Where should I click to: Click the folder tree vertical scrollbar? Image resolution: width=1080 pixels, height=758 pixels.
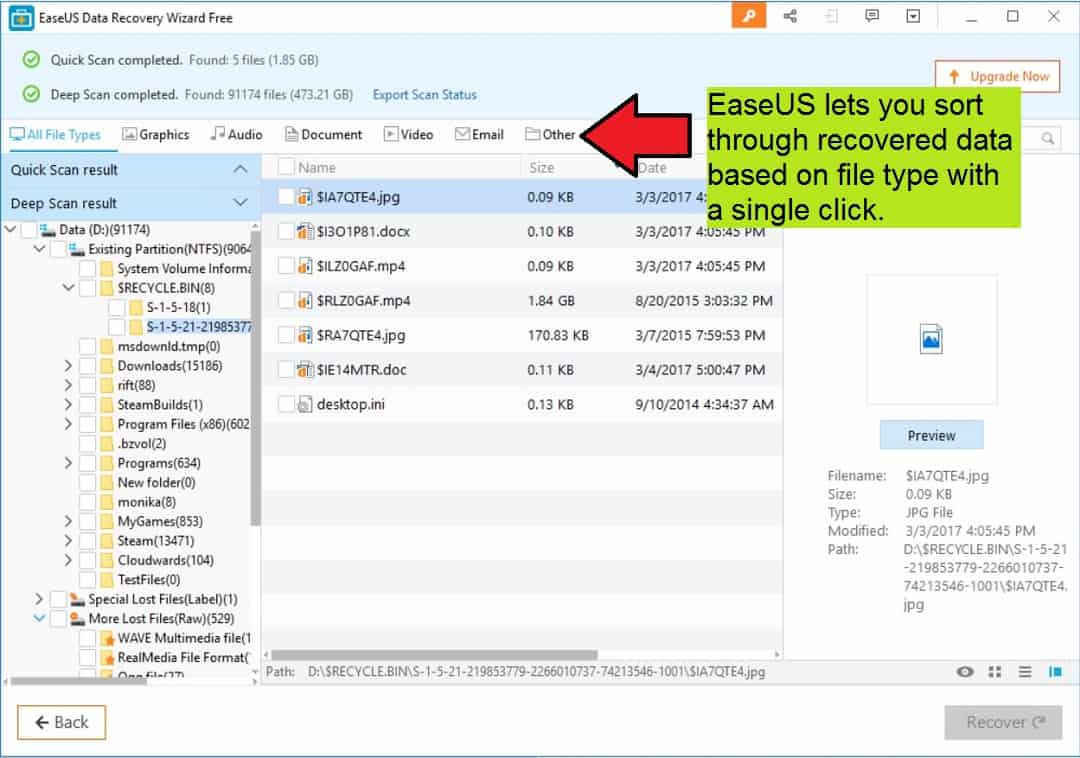click(256, 379)
